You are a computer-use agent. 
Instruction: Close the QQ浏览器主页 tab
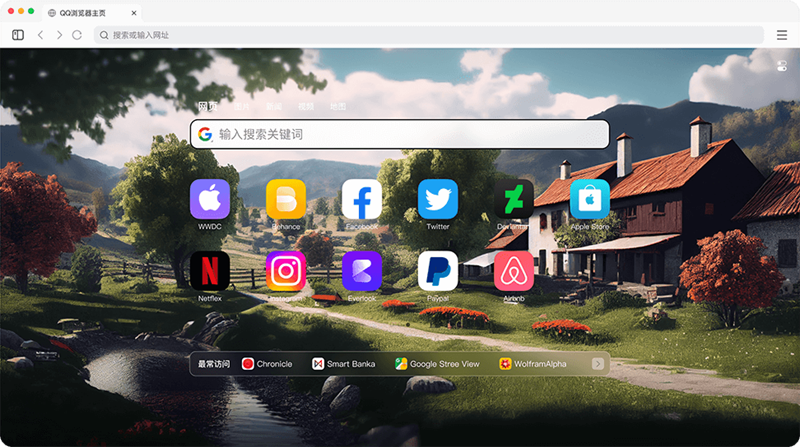click(x=134, y=13)
